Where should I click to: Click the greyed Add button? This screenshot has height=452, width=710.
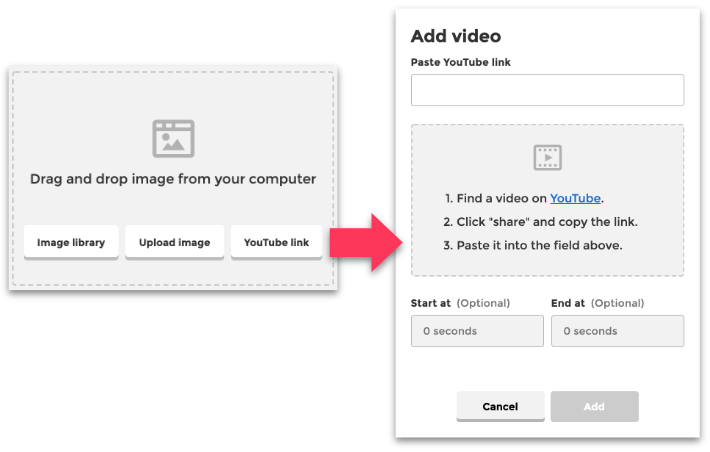click(595, 406)
